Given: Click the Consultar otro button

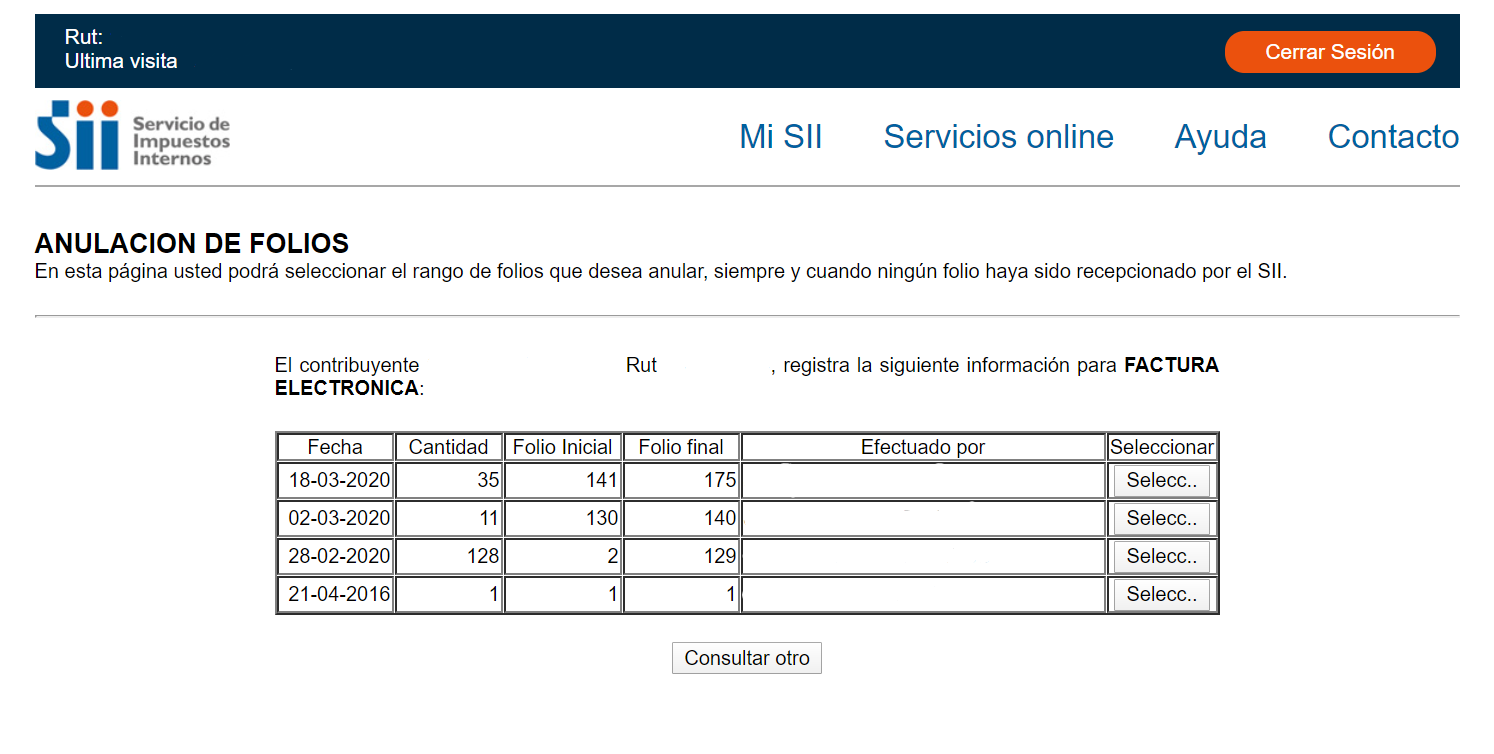Looking at the screenshot, I should tap(746, 659).
